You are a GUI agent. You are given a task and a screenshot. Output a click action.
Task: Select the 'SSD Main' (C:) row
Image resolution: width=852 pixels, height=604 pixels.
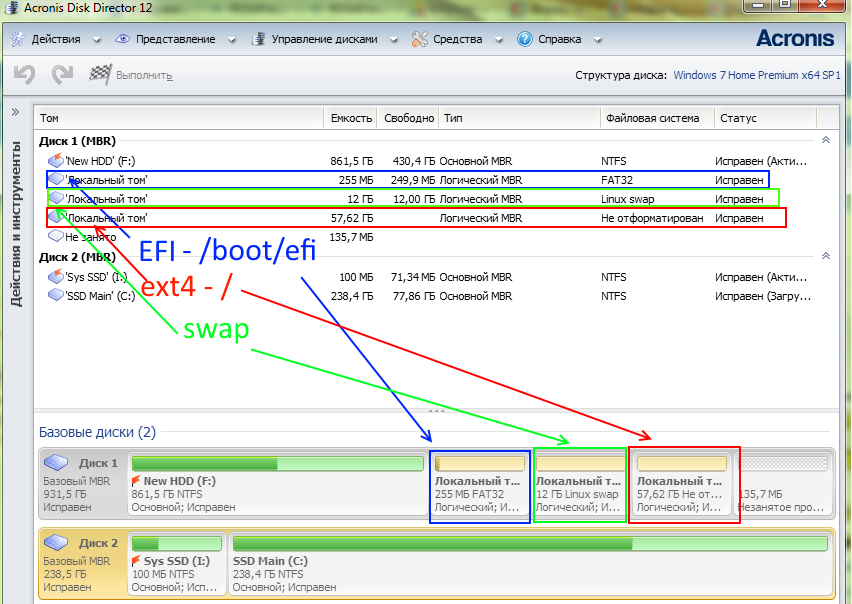point(435,296)
